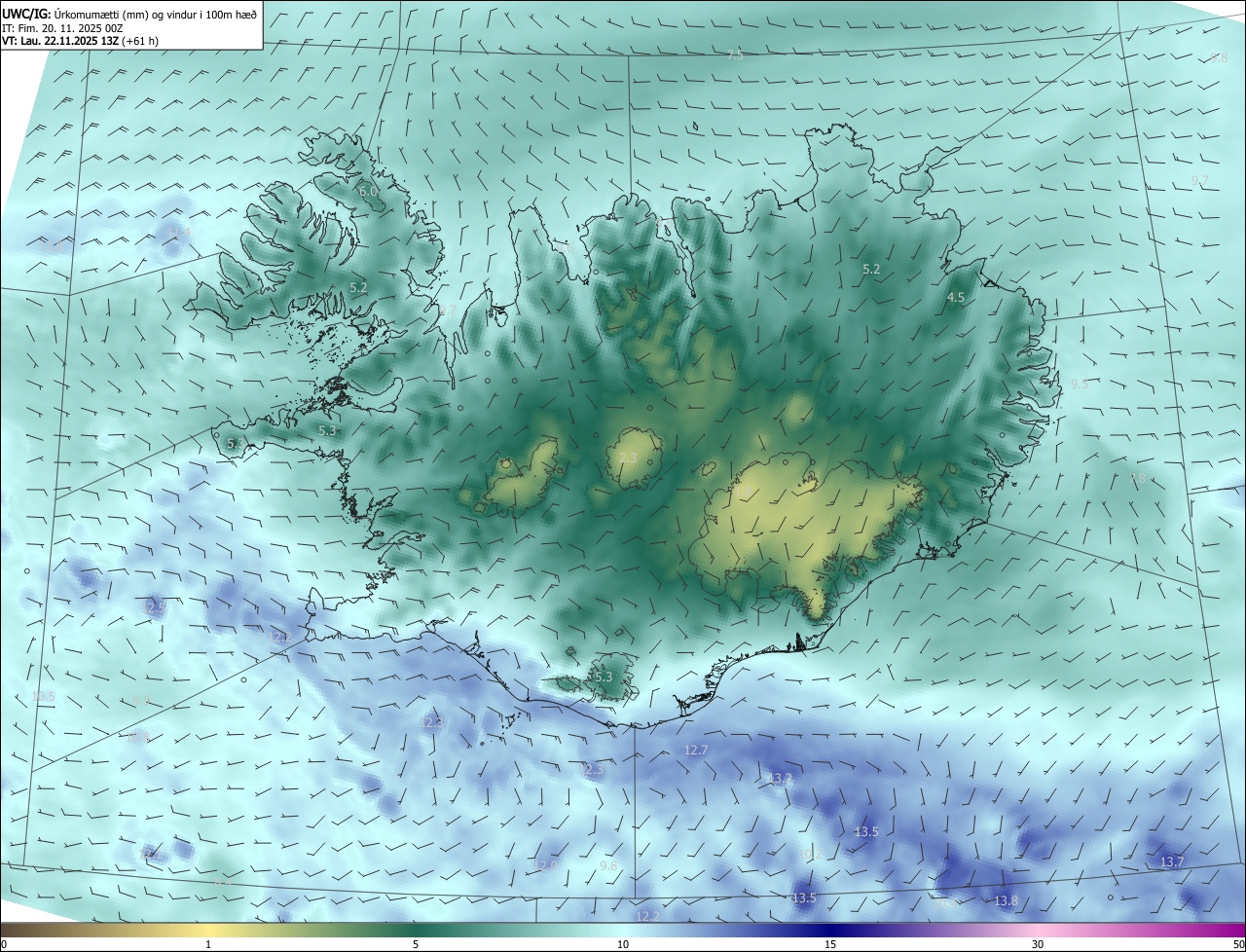Click the 'VT: Lau. 22.11.2025 13Z (+61 h)' line
The height and width of the screenshot is (952, 1246).
[80, 41]
